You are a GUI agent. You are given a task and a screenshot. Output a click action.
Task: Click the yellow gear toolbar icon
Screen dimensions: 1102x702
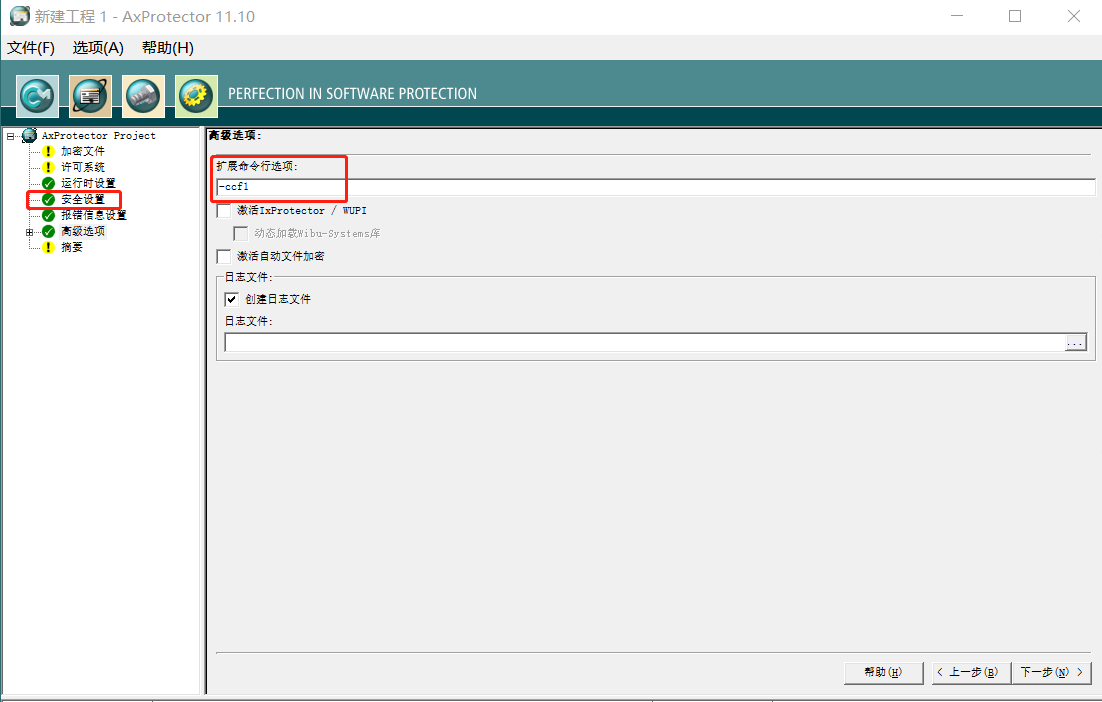196,96
